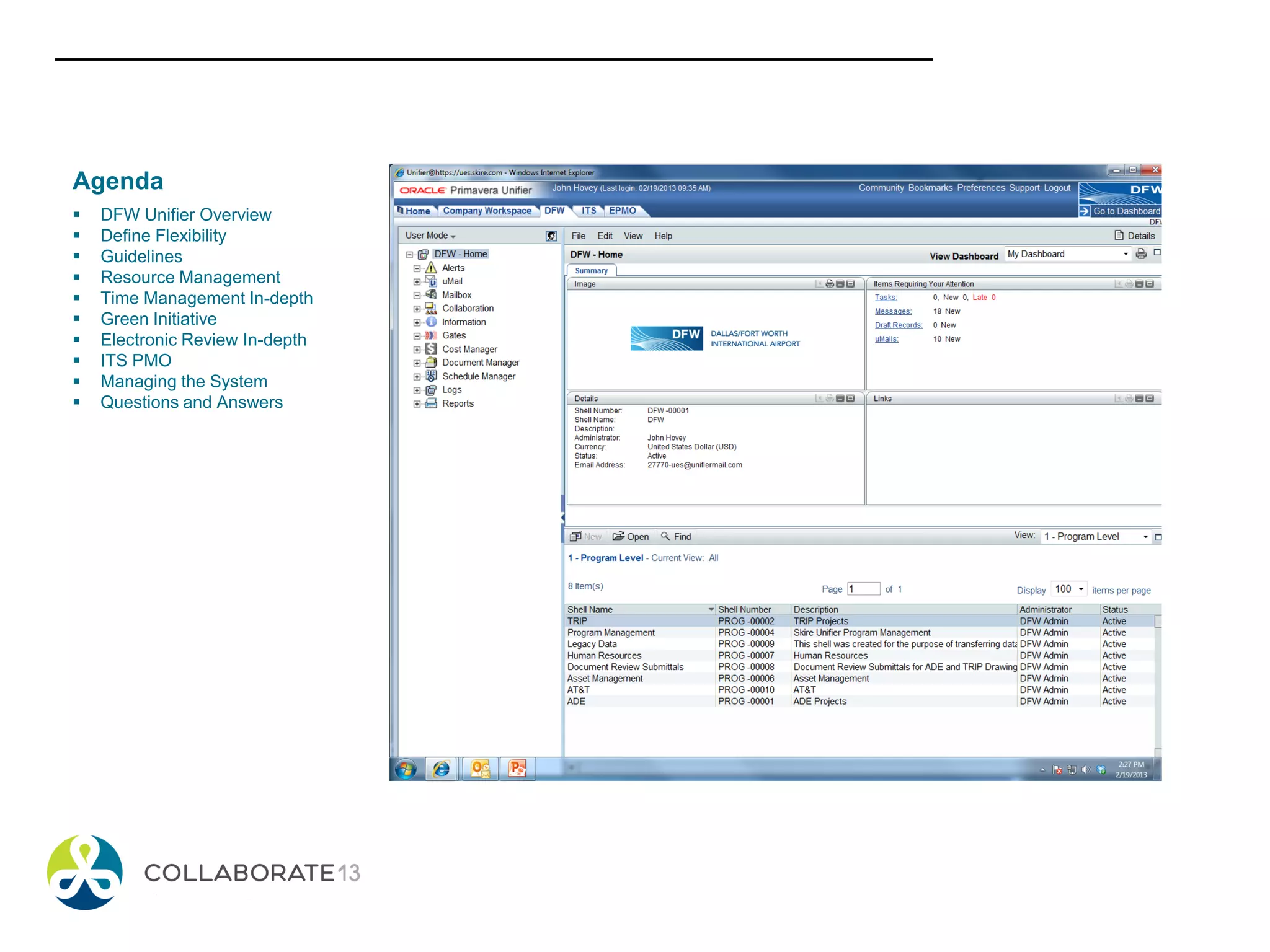
Task: Expand the Cost Manager tree node
Action: pyautogui.click(x=417, y=350)
